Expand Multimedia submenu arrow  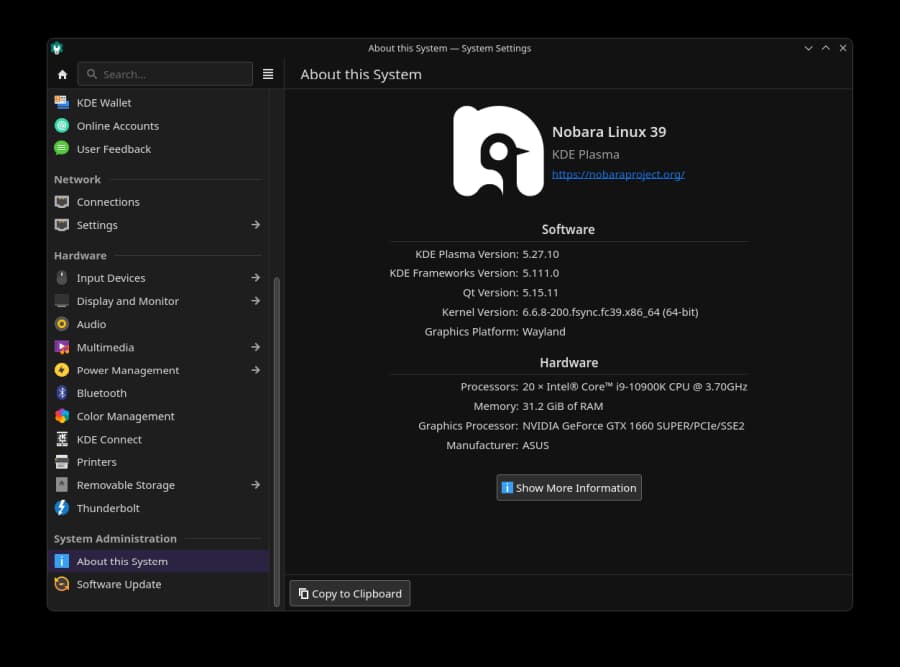pyautogui.click(x=256, y=347)
